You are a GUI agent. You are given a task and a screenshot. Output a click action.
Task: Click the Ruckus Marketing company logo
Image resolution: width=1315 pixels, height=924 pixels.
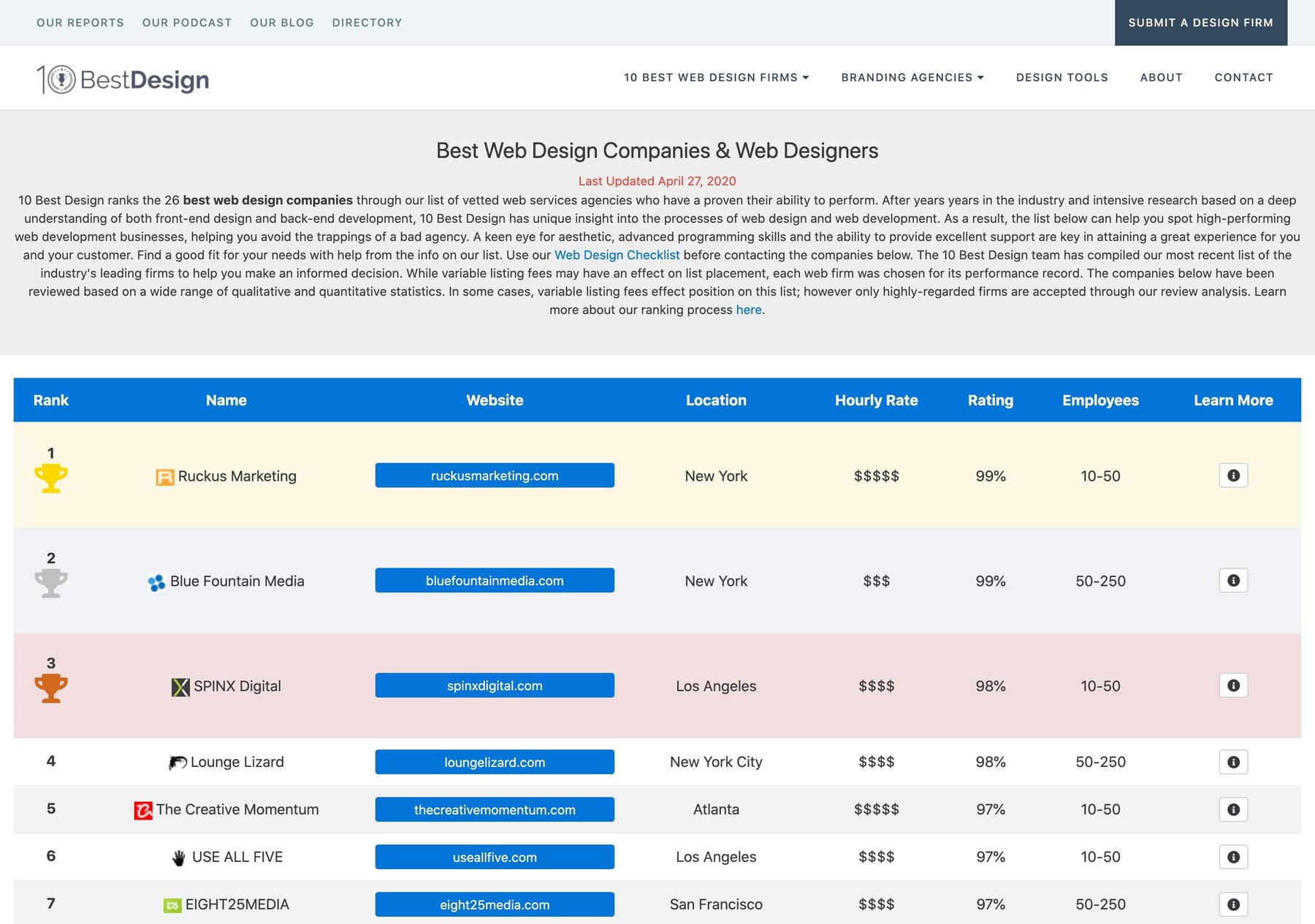pyautogui.click(x=164, y=476)
